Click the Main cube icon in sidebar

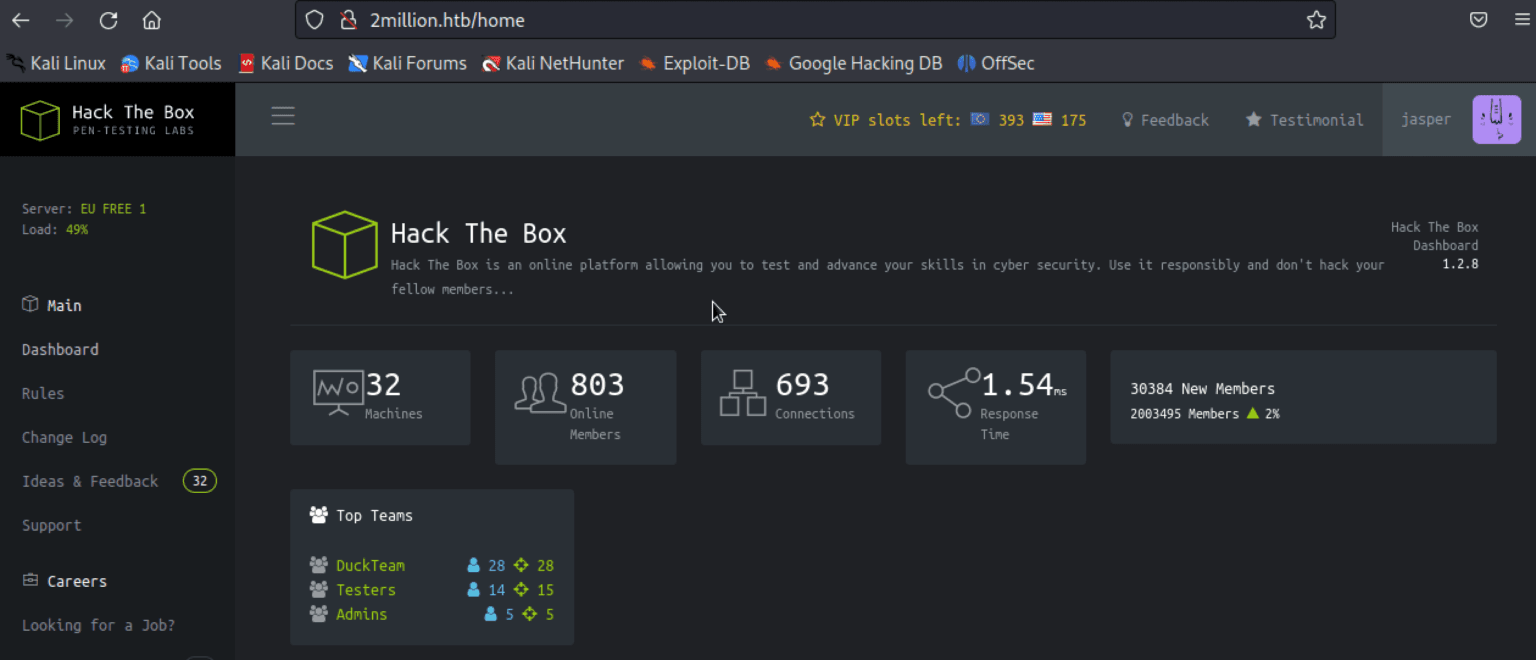(29, 304)
